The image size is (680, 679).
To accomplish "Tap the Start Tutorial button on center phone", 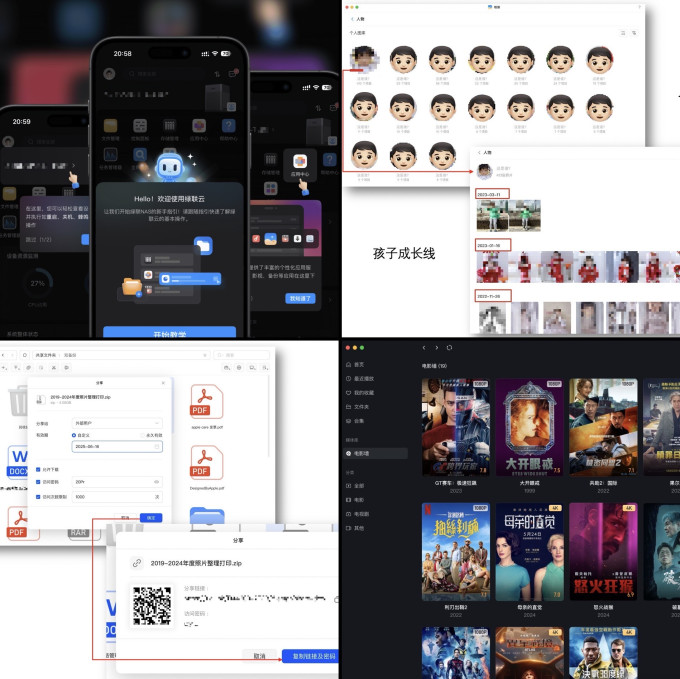I will (170, 333).
